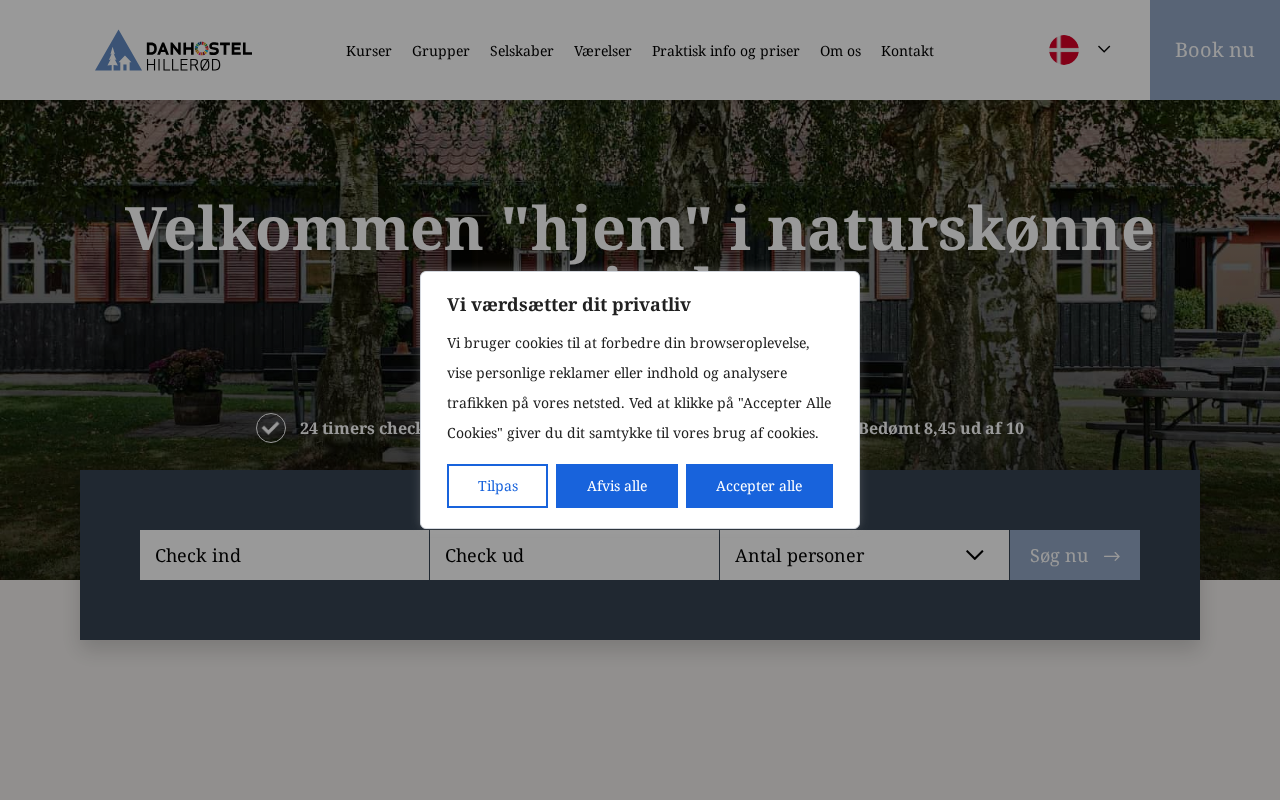
Task: Open the Kurser menu item
Action: pyautogui.click(x=369, y=51)
